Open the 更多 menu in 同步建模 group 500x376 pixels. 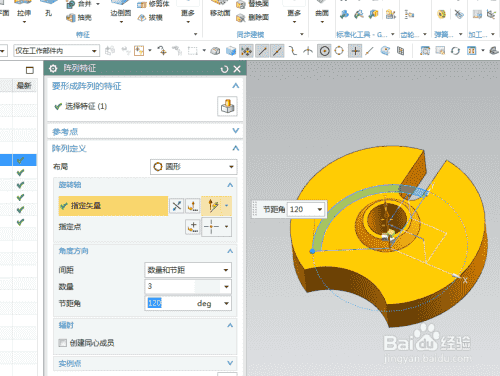click(x=294, y=13)
